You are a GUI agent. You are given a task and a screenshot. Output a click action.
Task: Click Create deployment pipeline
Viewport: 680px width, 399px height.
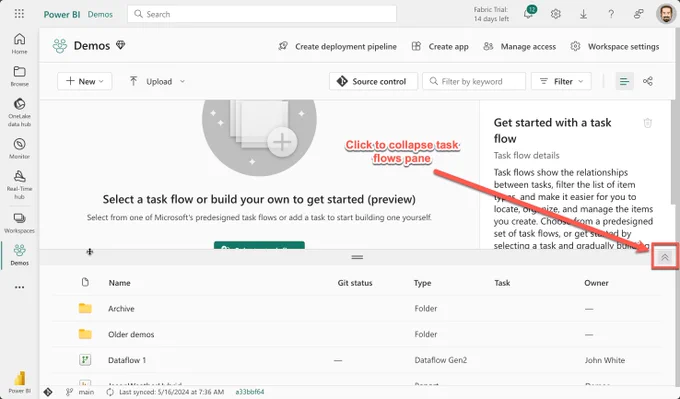[337, 46]
